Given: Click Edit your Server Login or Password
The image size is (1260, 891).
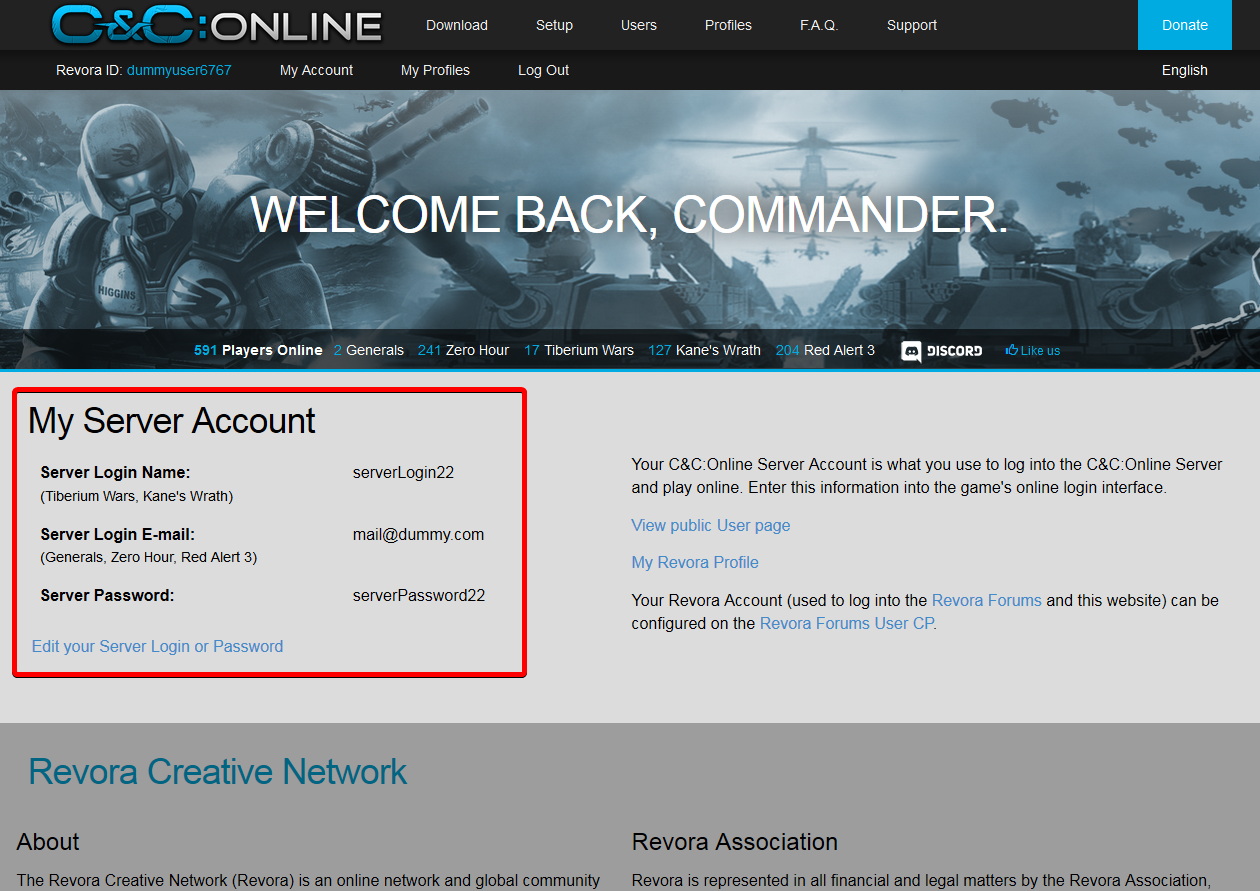Looking at the screenshot, I should click(x=157, y=646).
